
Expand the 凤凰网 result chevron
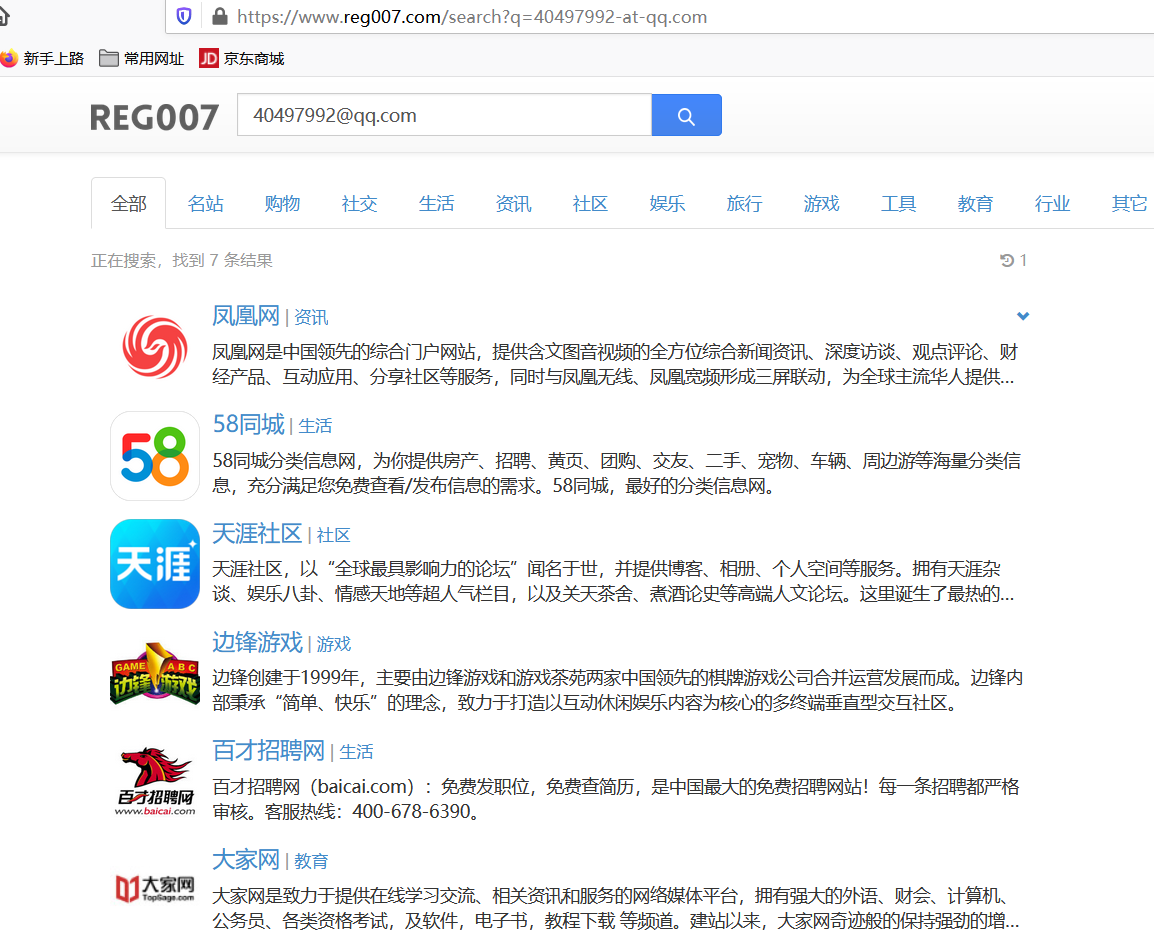(1022, 316)
